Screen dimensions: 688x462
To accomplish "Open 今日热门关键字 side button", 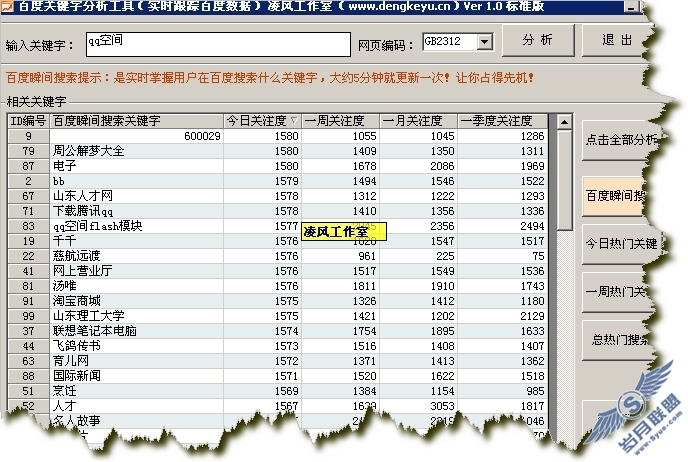I will tap(621, 244).
